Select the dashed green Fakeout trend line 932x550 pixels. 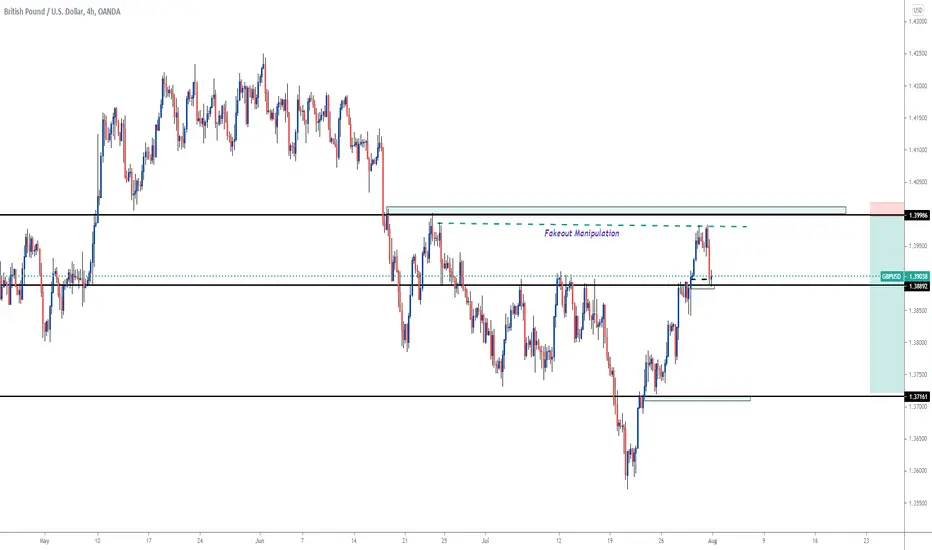[x=593, y=225]
